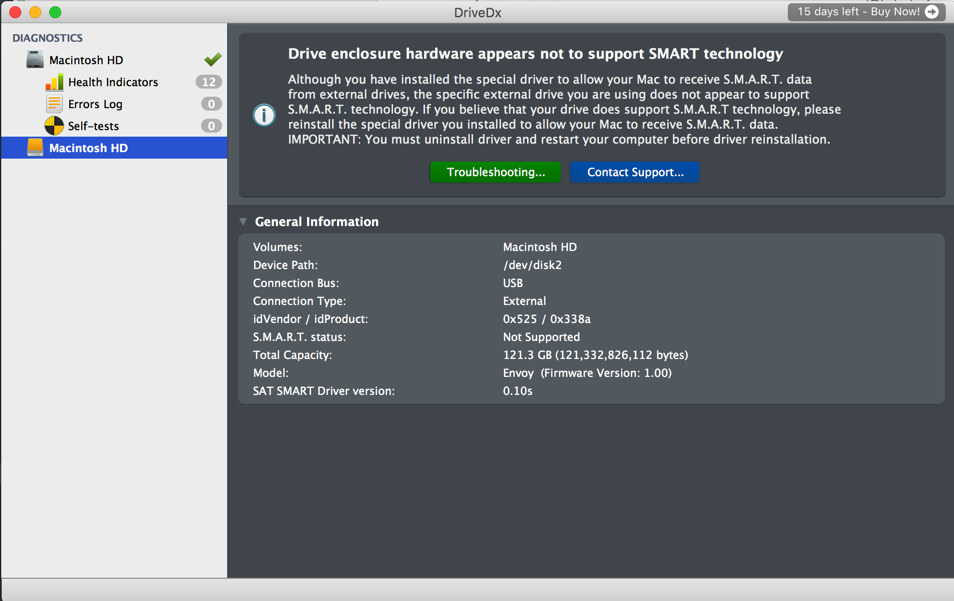Click the Errors Log document icon
Screen dimensions: 954x601
54,104
